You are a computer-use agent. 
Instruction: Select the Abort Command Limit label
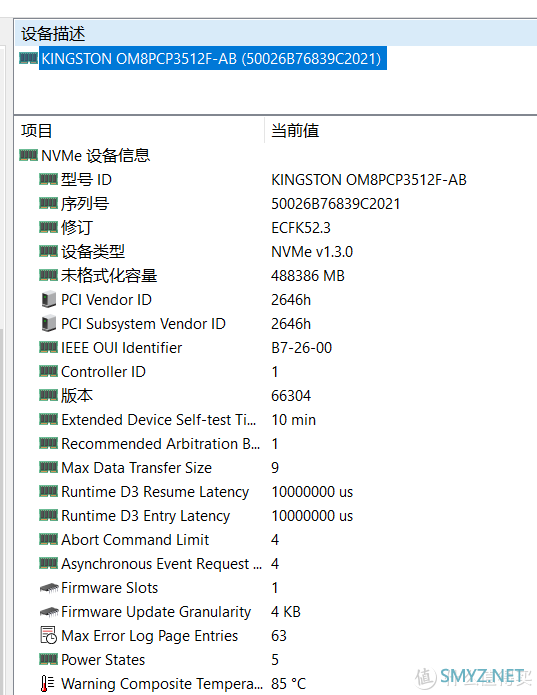[135, 540]
